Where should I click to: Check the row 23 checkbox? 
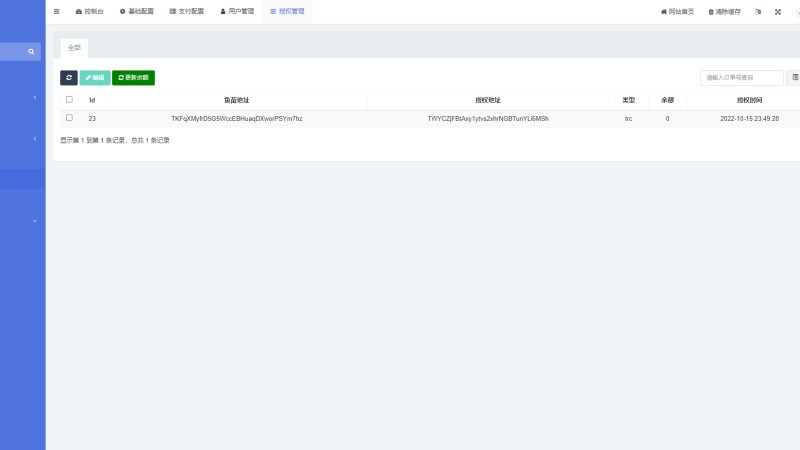pyautogui.click(x=69, y=118)
